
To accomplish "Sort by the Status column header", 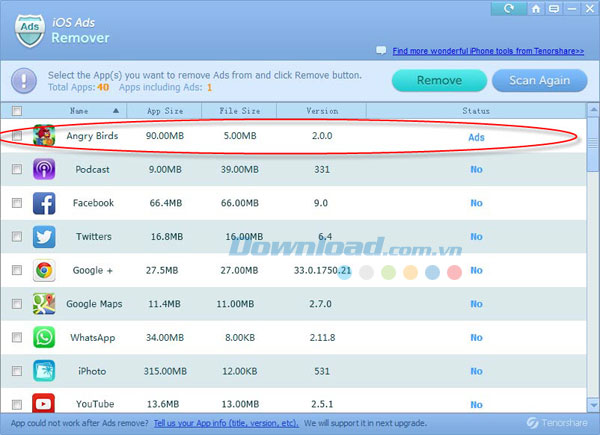I will pos(476,111).
